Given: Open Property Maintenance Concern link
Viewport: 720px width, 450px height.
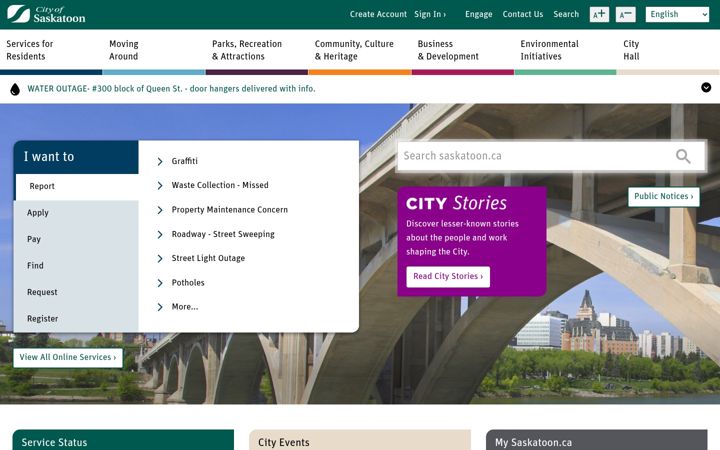Looking at the screenshot, I should 230,210.
